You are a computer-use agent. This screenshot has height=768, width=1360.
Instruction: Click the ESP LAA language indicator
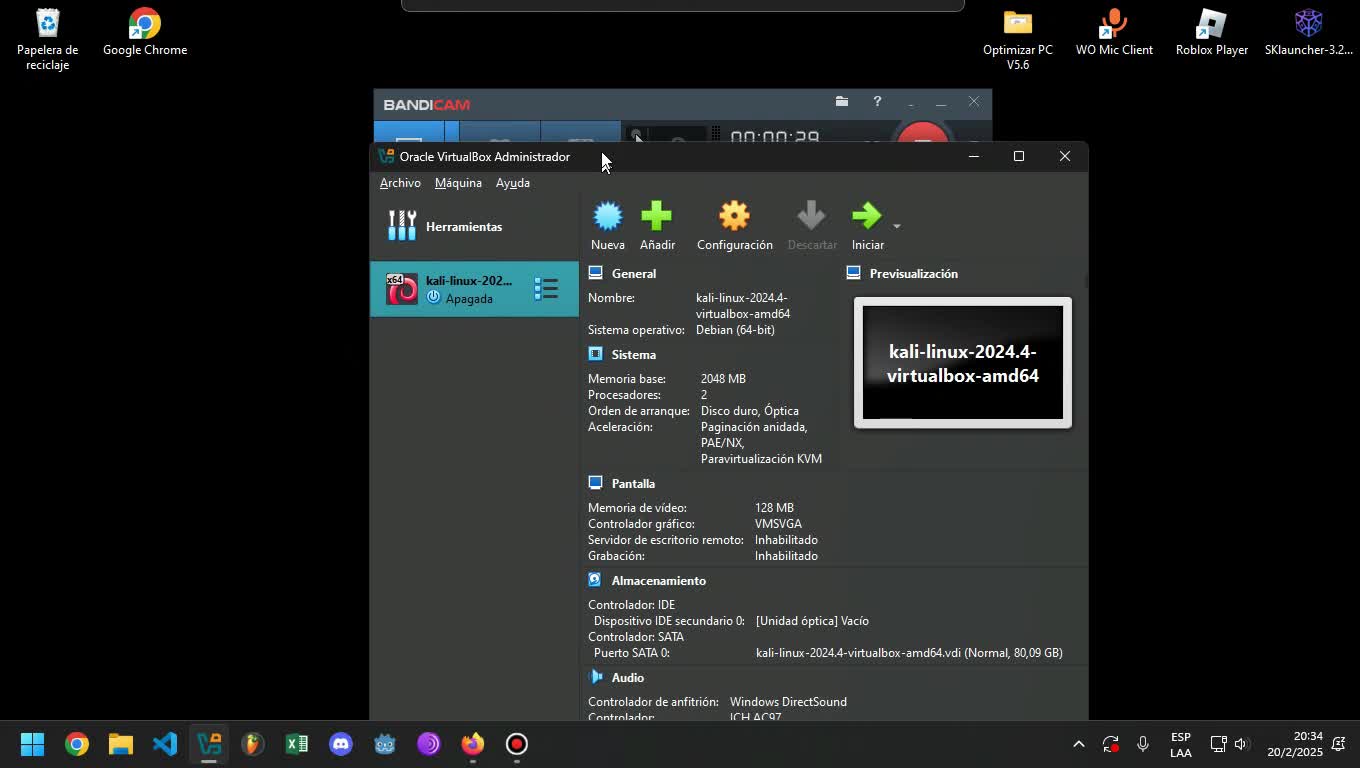click(1180, 744)
